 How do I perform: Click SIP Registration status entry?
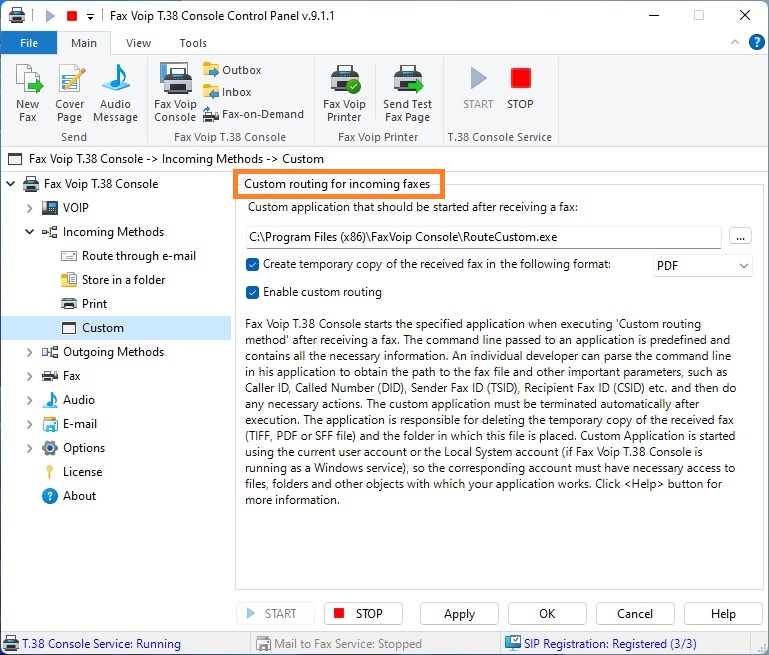601,643
